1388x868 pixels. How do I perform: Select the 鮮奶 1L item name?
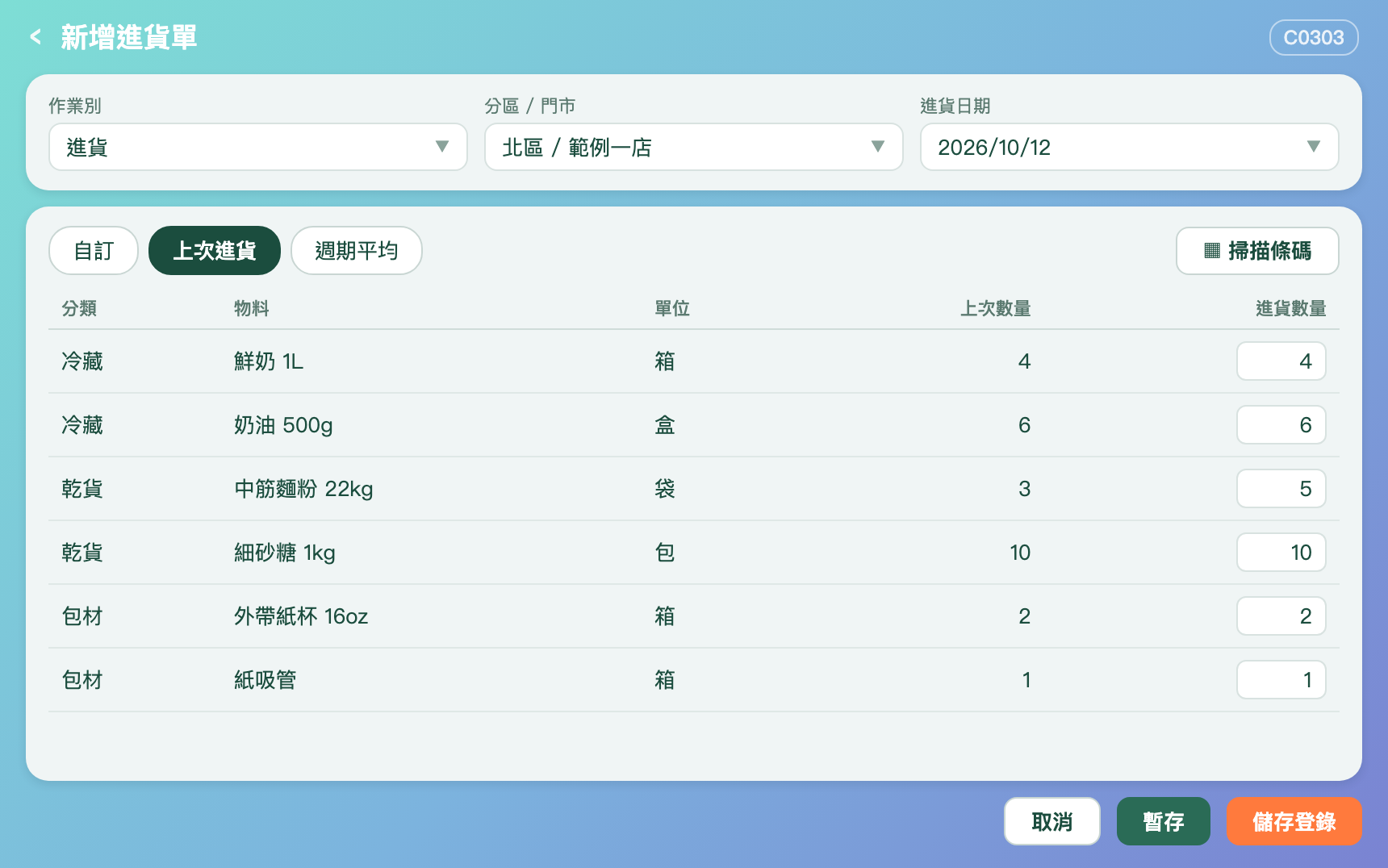click(269, 361)
